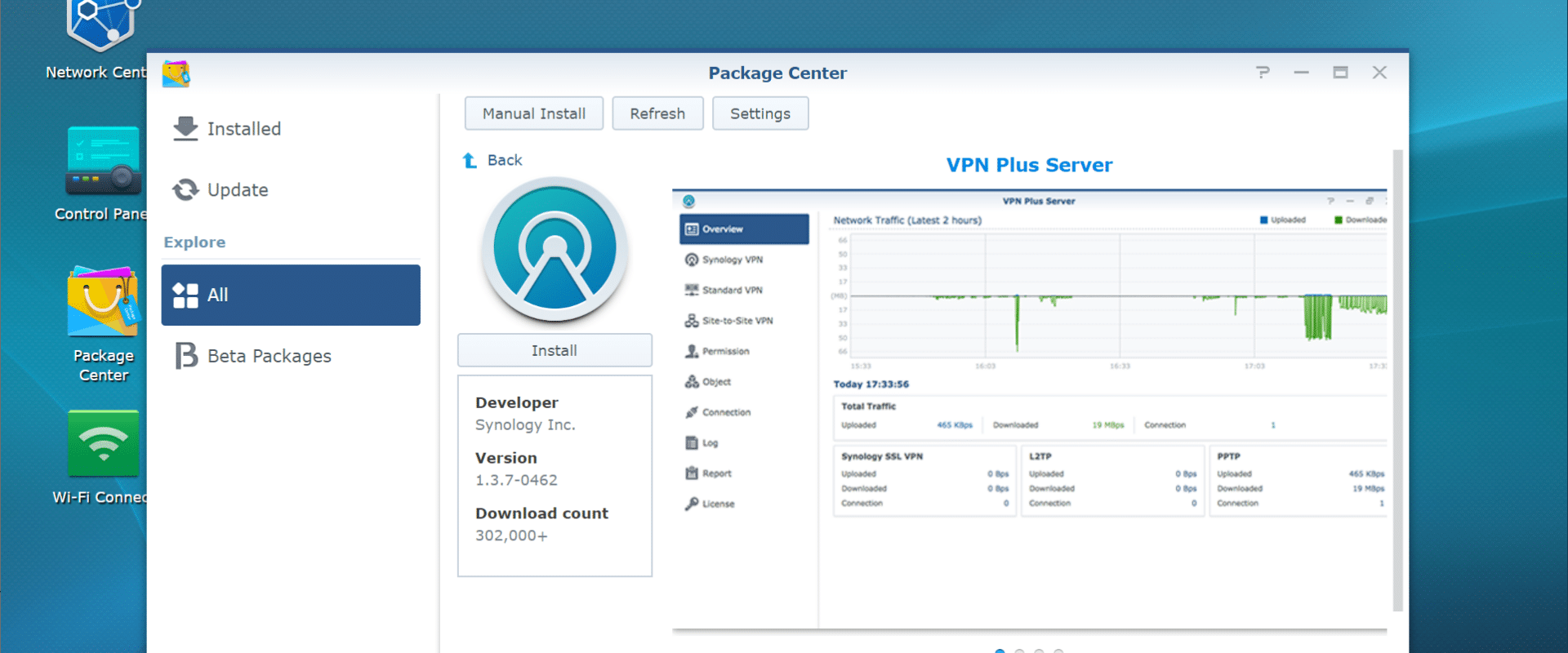Image resolution: width=1568 pixels, height=653 pixels.
Task: Click the VPN Plus Server title text
Action: (1029, 165)
